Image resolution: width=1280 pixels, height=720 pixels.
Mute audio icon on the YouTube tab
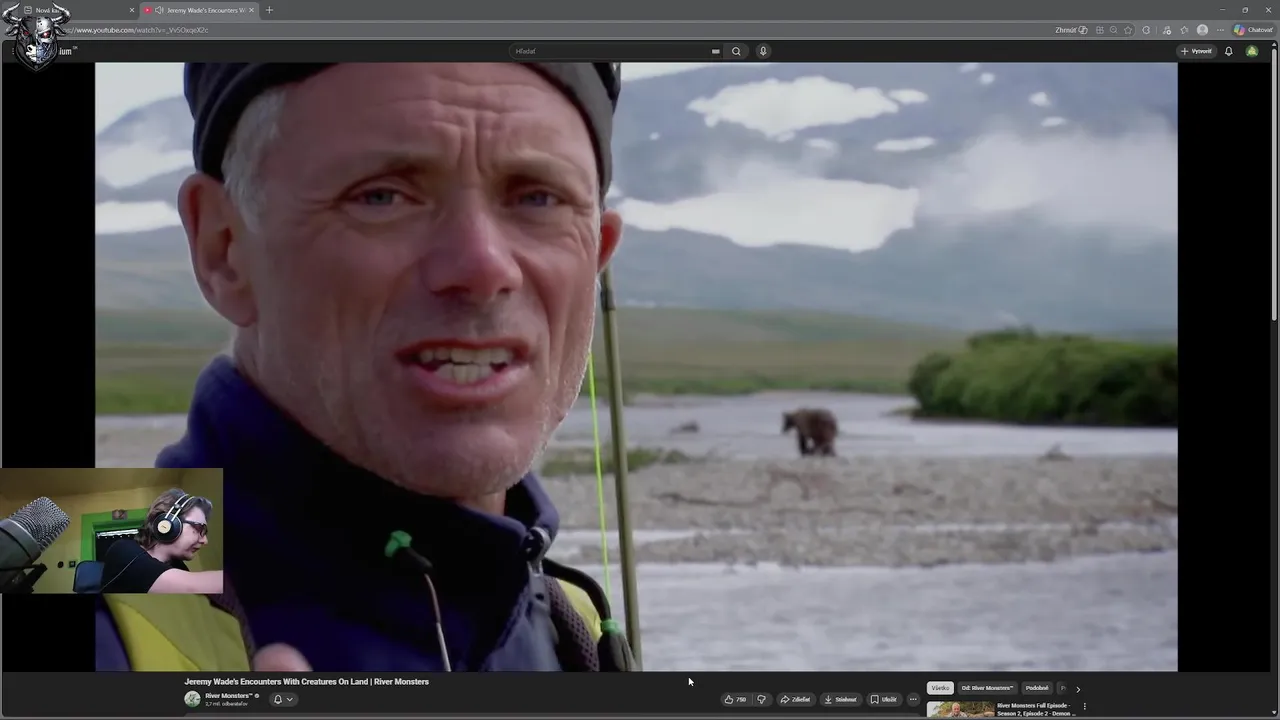160,10
